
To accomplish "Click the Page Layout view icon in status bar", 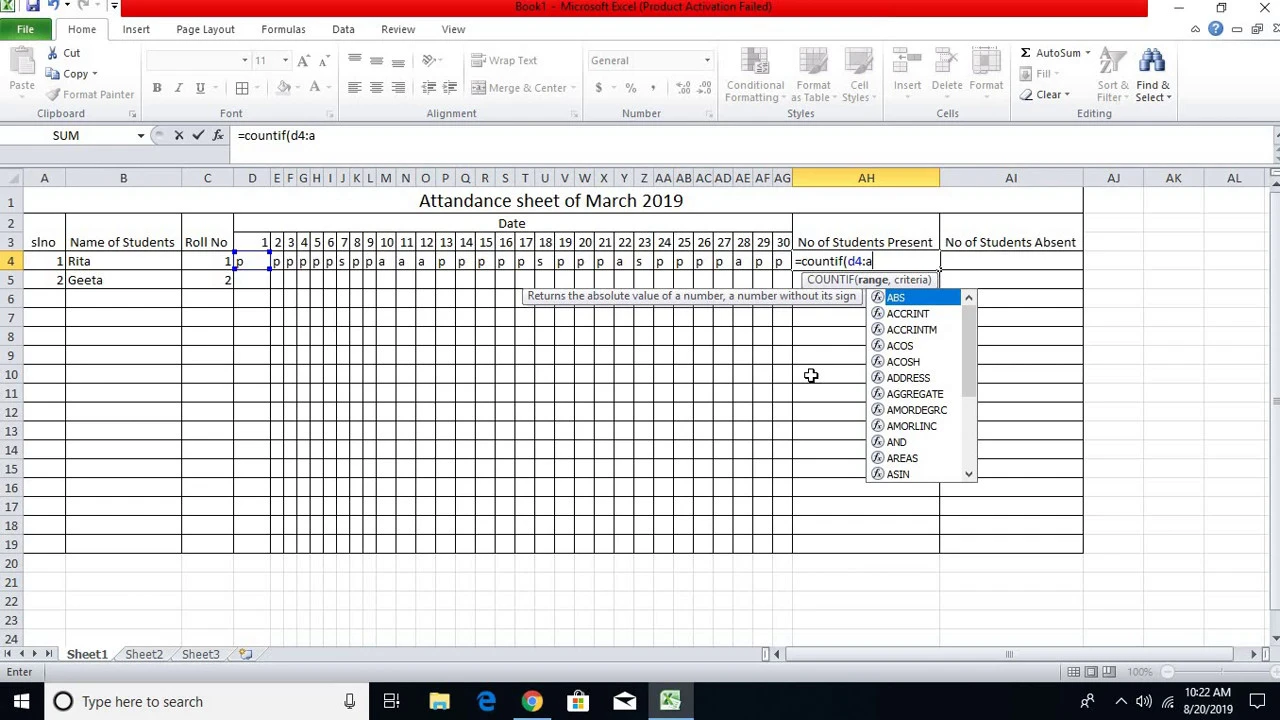I will [1091, 672].
